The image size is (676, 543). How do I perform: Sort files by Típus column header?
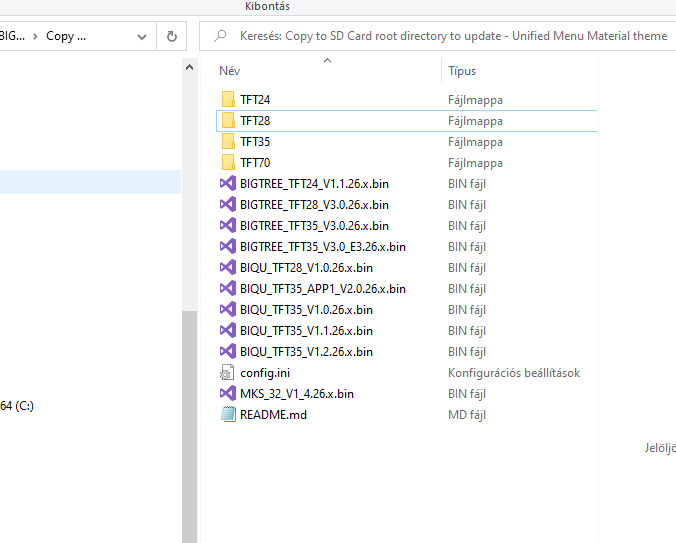coord(462,71)
